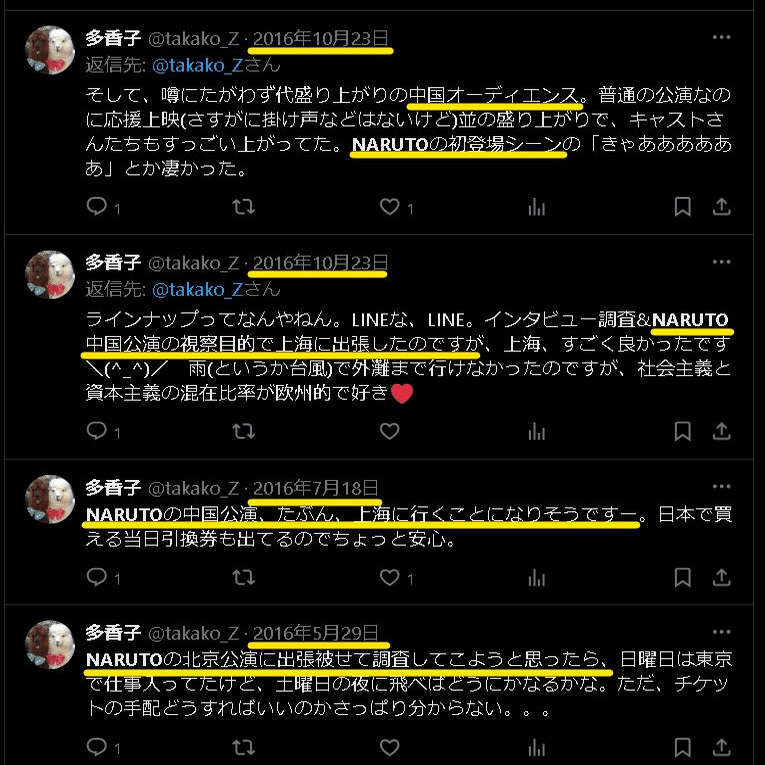
Task: Open @takako_Z reply mention in first tweet
Action: pyautogui.click(x=198, y=65)
